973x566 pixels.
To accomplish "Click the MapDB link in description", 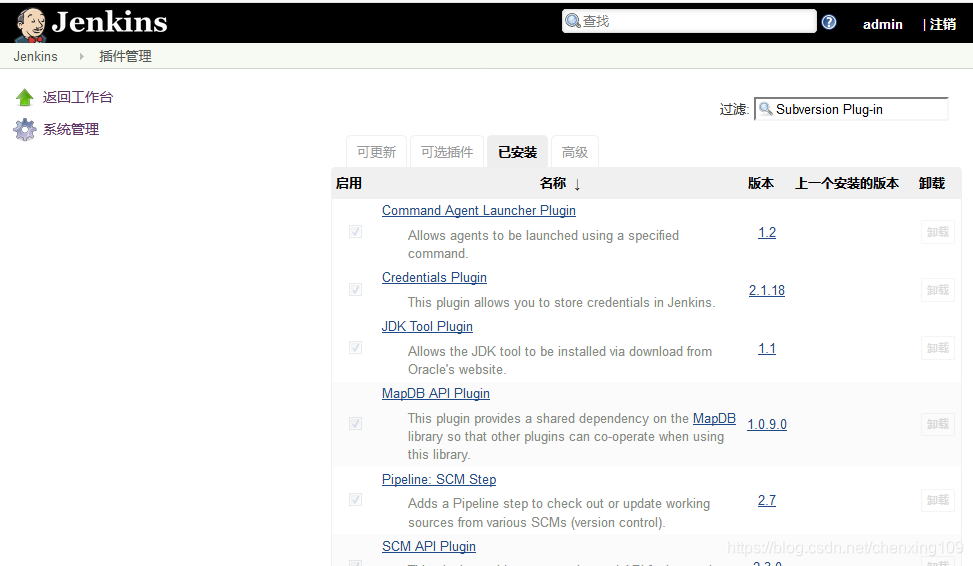I will coord(714,418).
